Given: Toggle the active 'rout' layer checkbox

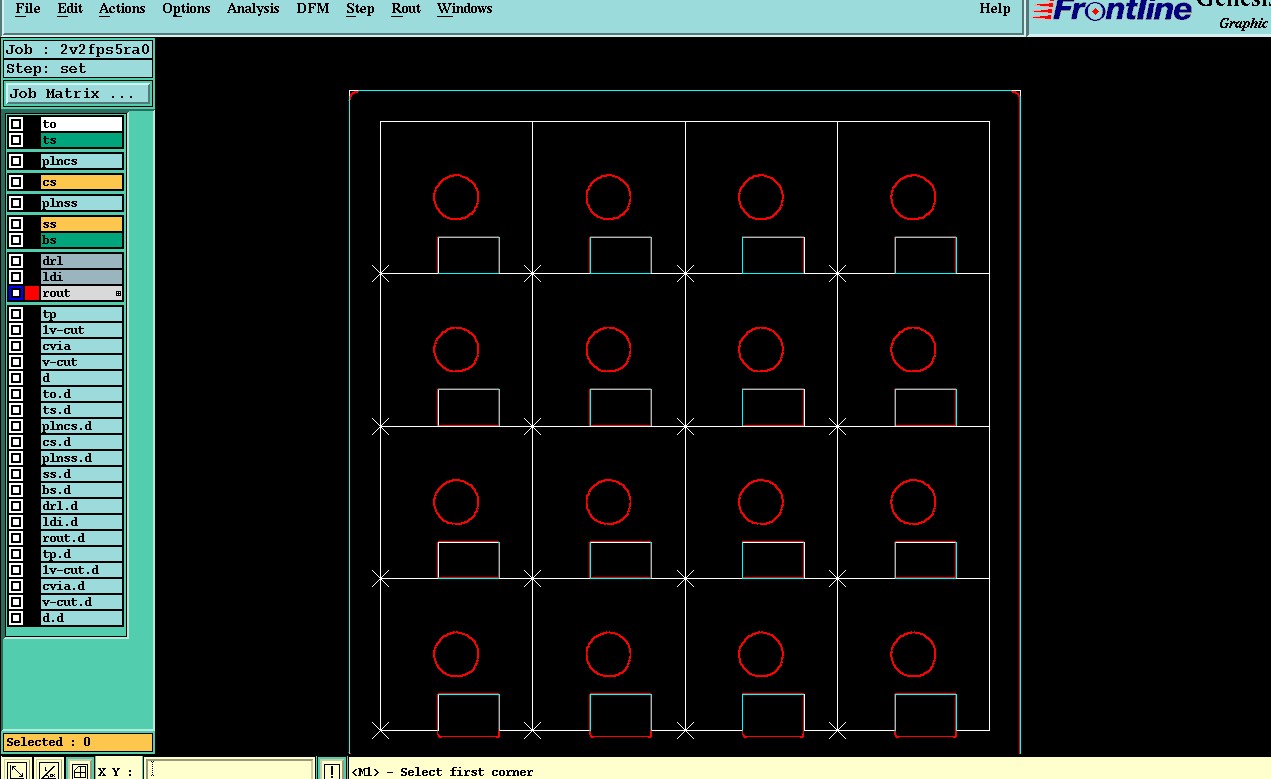Looking at the screenshot, I should click(16, 294).
